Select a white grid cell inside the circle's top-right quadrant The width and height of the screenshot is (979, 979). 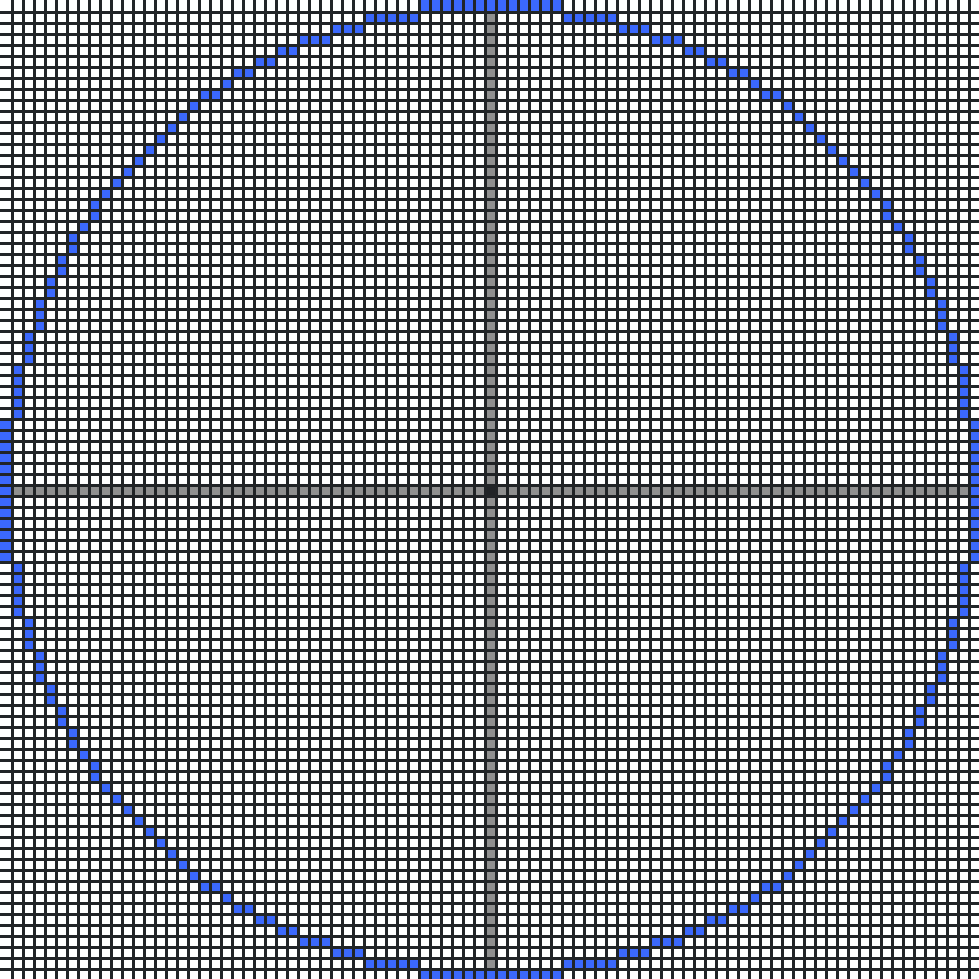tap(650, 350)
